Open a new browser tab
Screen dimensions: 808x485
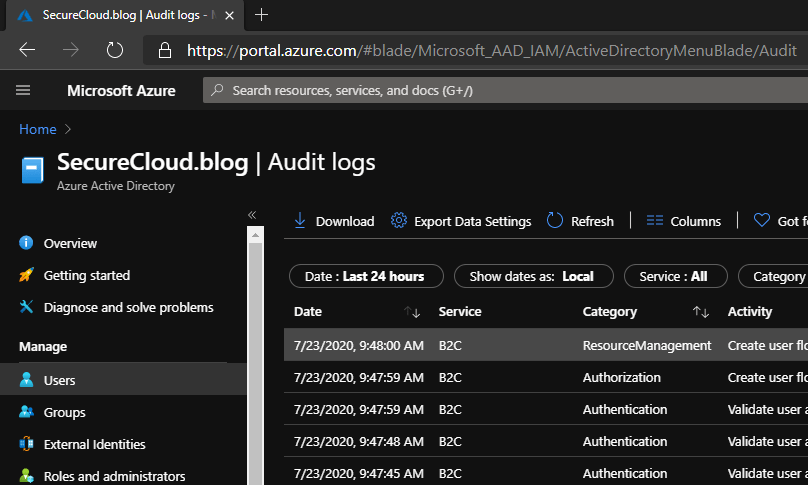coord(262,15)
